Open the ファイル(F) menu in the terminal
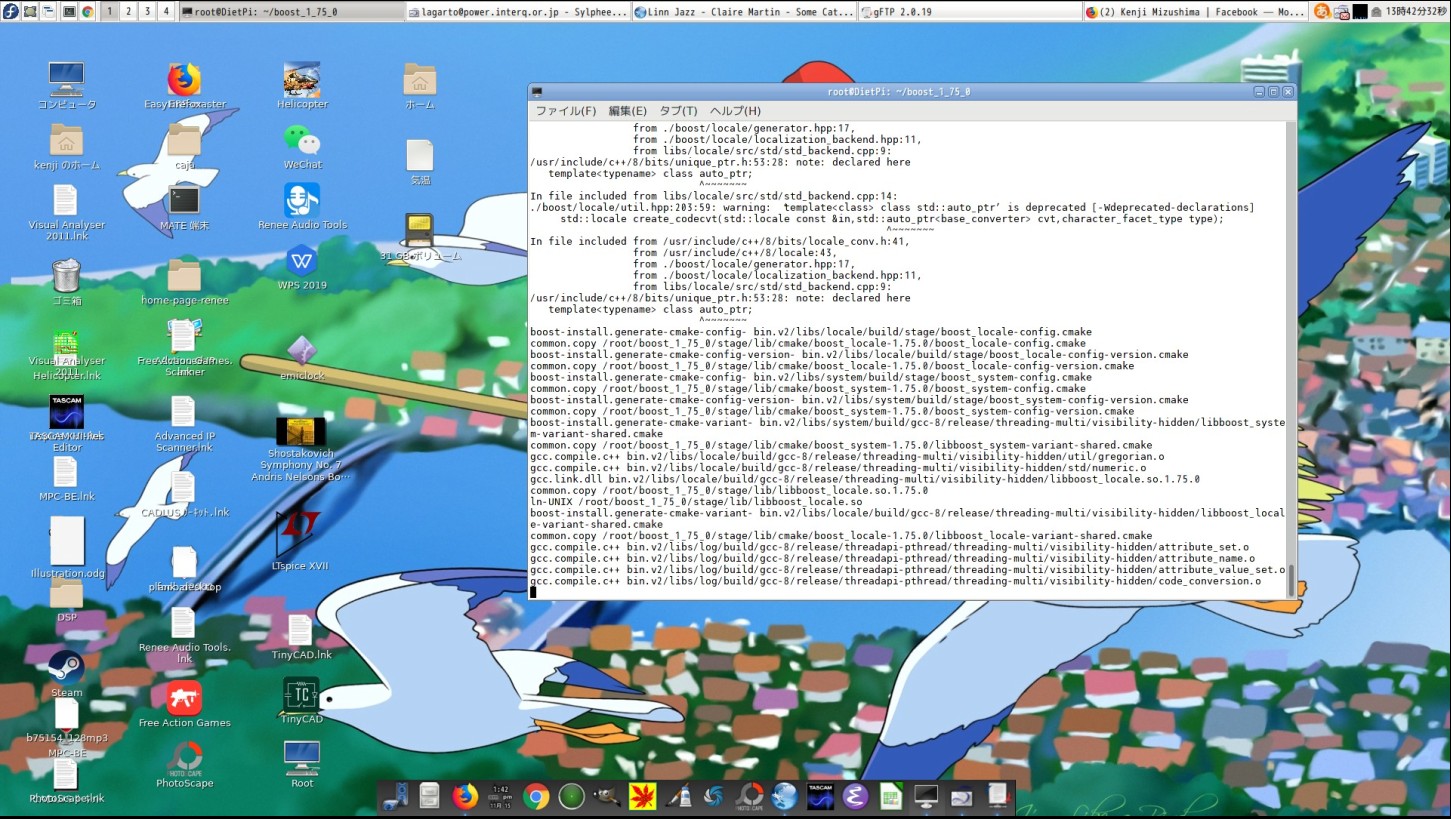The width and height of the screenshot is (1451, 819). click(x=564, y=111)
